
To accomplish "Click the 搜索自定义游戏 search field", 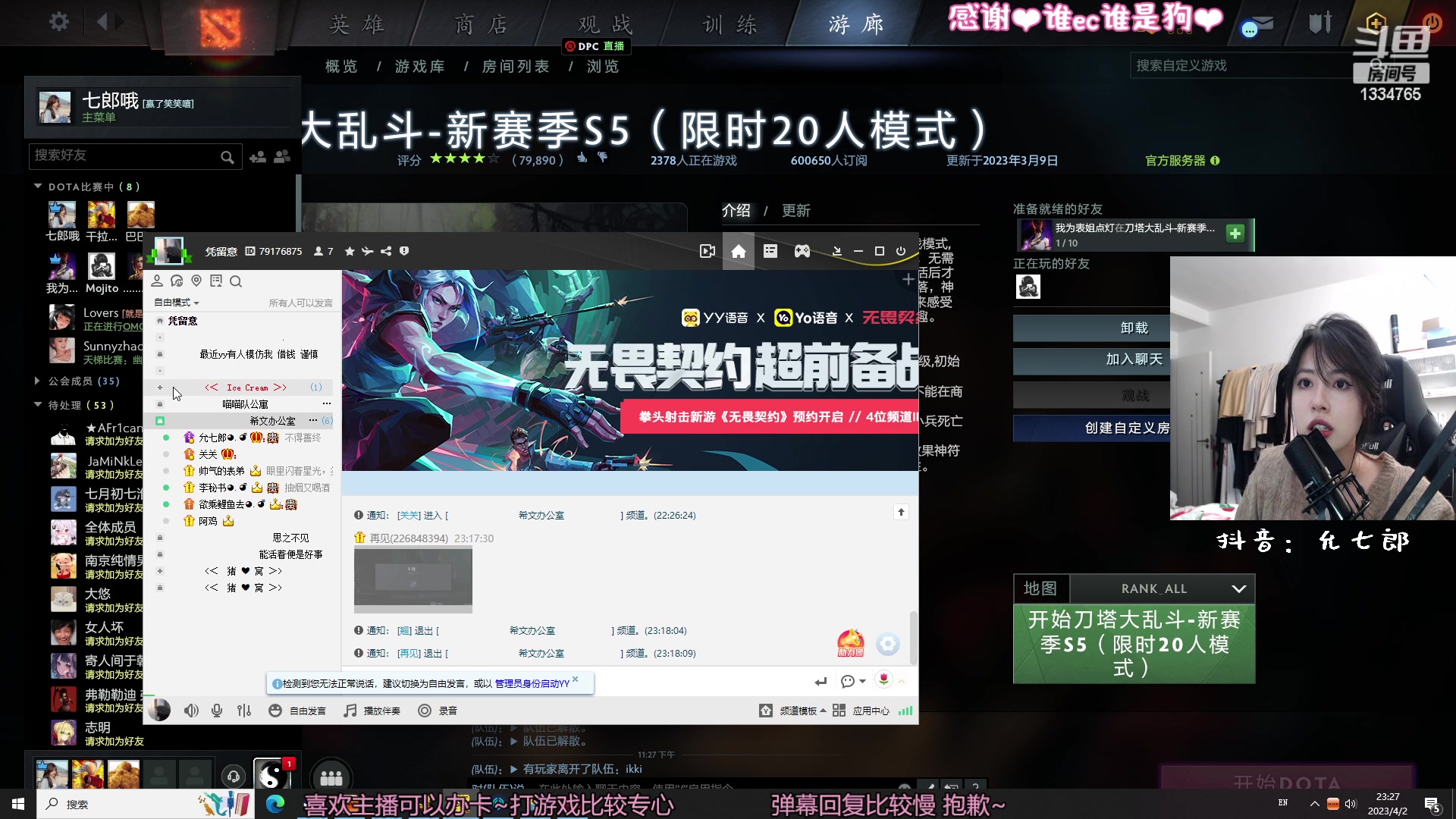I will pos(1241,66).
